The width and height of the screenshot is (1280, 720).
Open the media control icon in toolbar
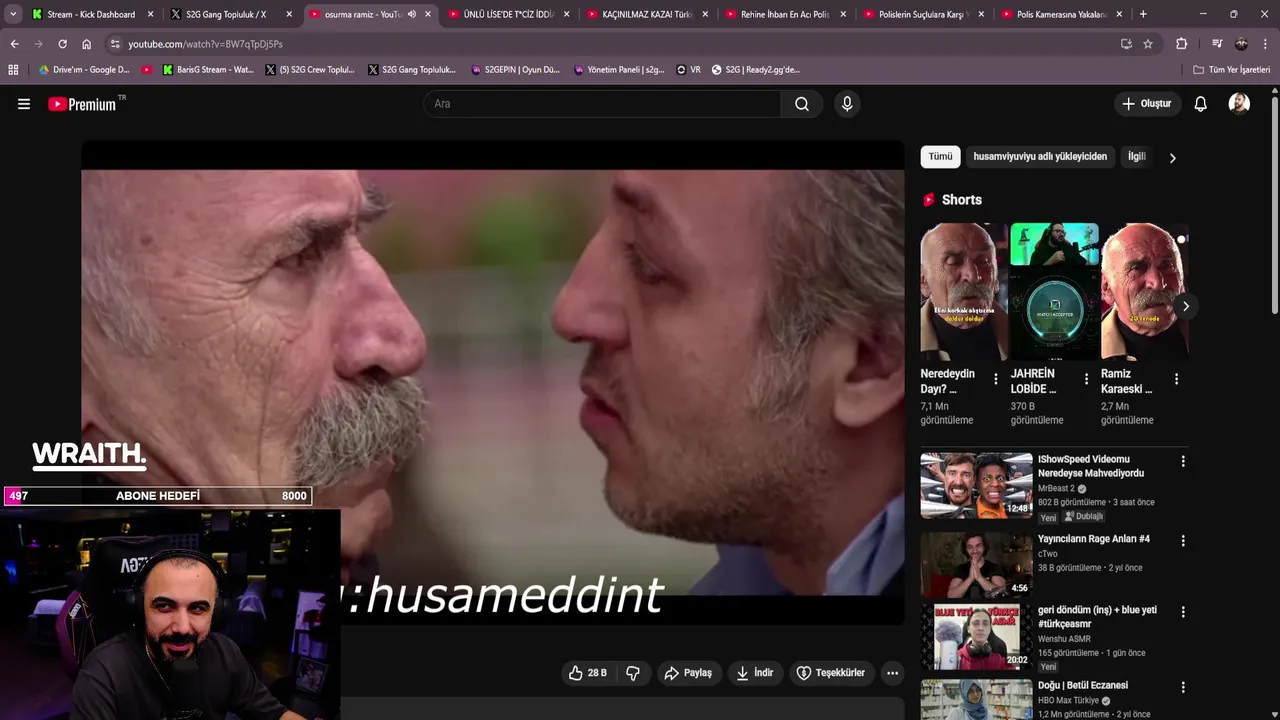1217,44
